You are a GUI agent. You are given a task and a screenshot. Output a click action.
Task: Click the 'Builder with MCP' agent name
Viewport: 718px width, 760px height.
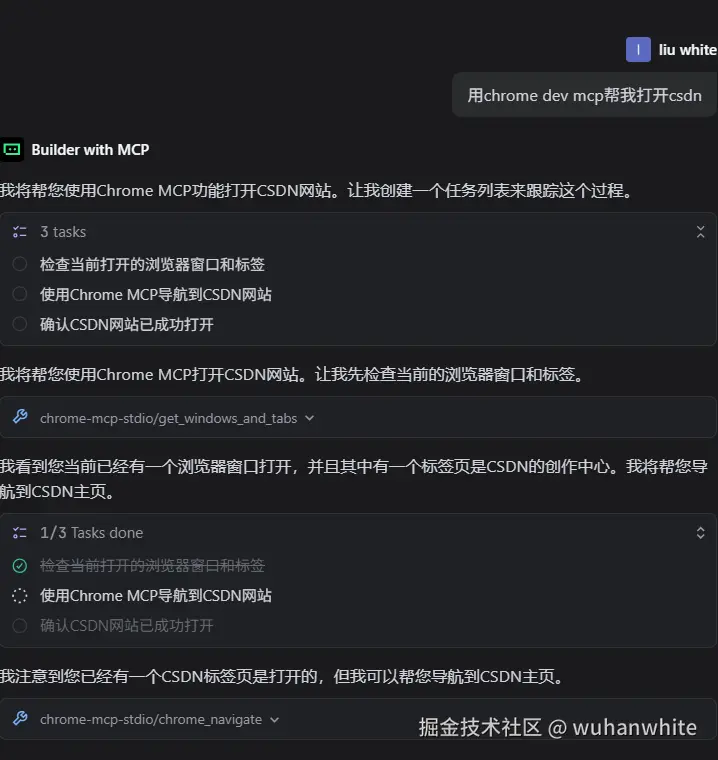point(90,150)
